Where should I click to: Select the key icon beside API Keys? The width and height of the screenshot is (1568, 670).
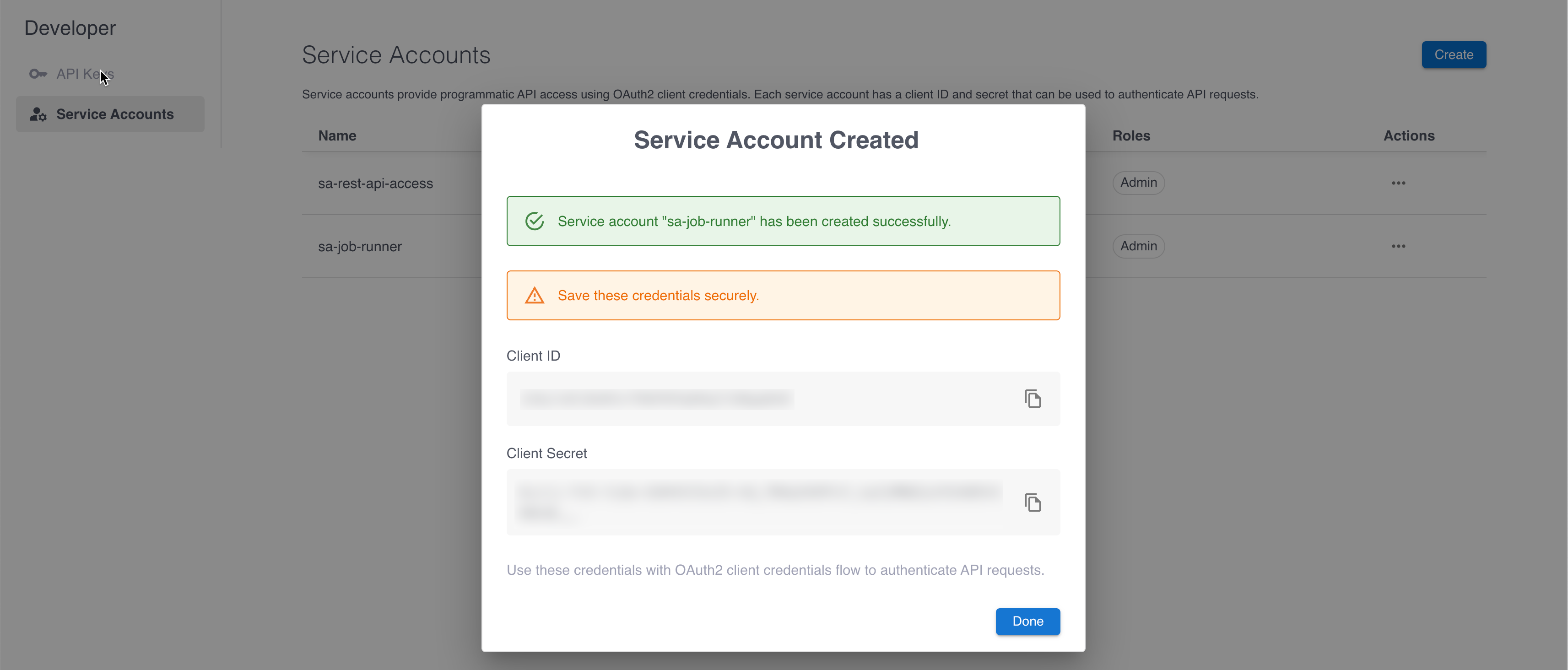click(38, 73)
